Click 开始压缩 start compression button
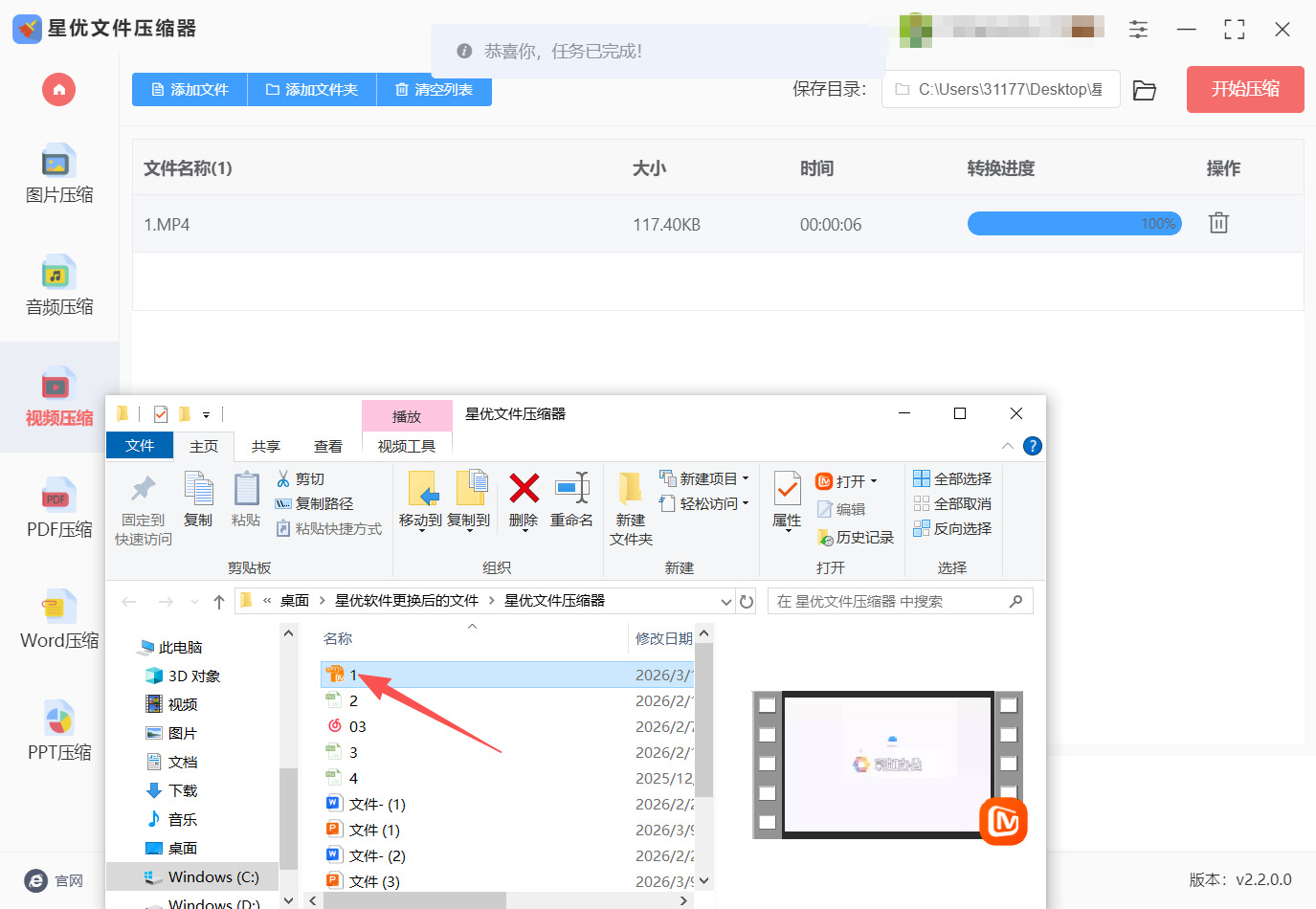The width and height of the screenshot is (1316, 909). [x=1245, y=89]
